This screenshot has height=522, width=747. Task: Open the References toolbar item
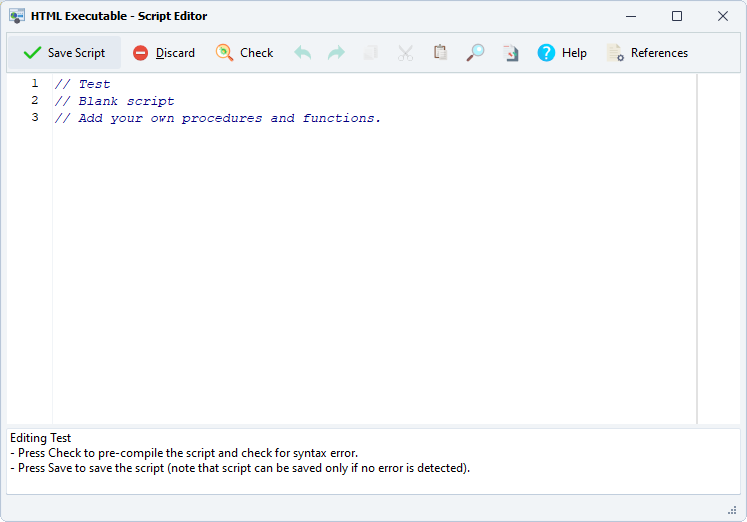pos(647,53)
